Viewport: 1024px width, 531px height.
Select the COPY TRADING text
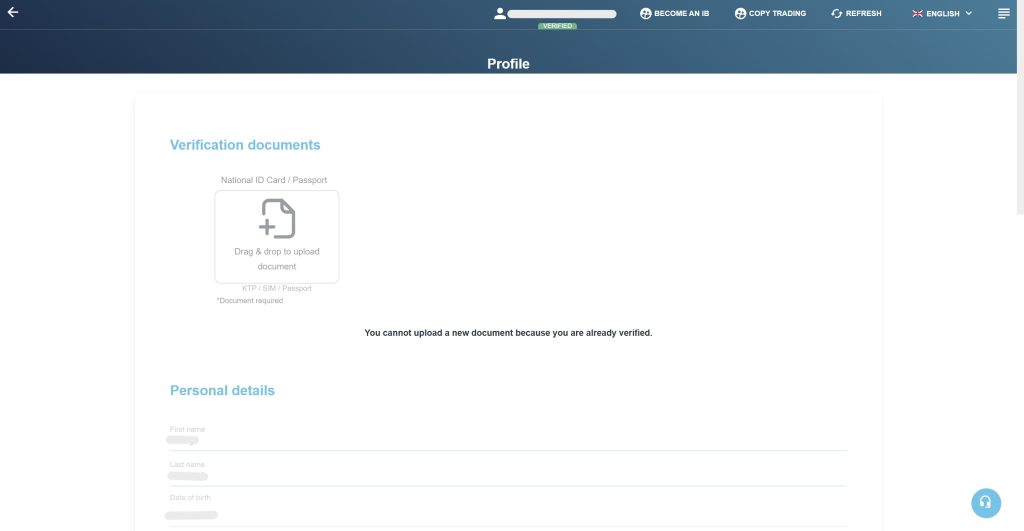coord(777,14)
